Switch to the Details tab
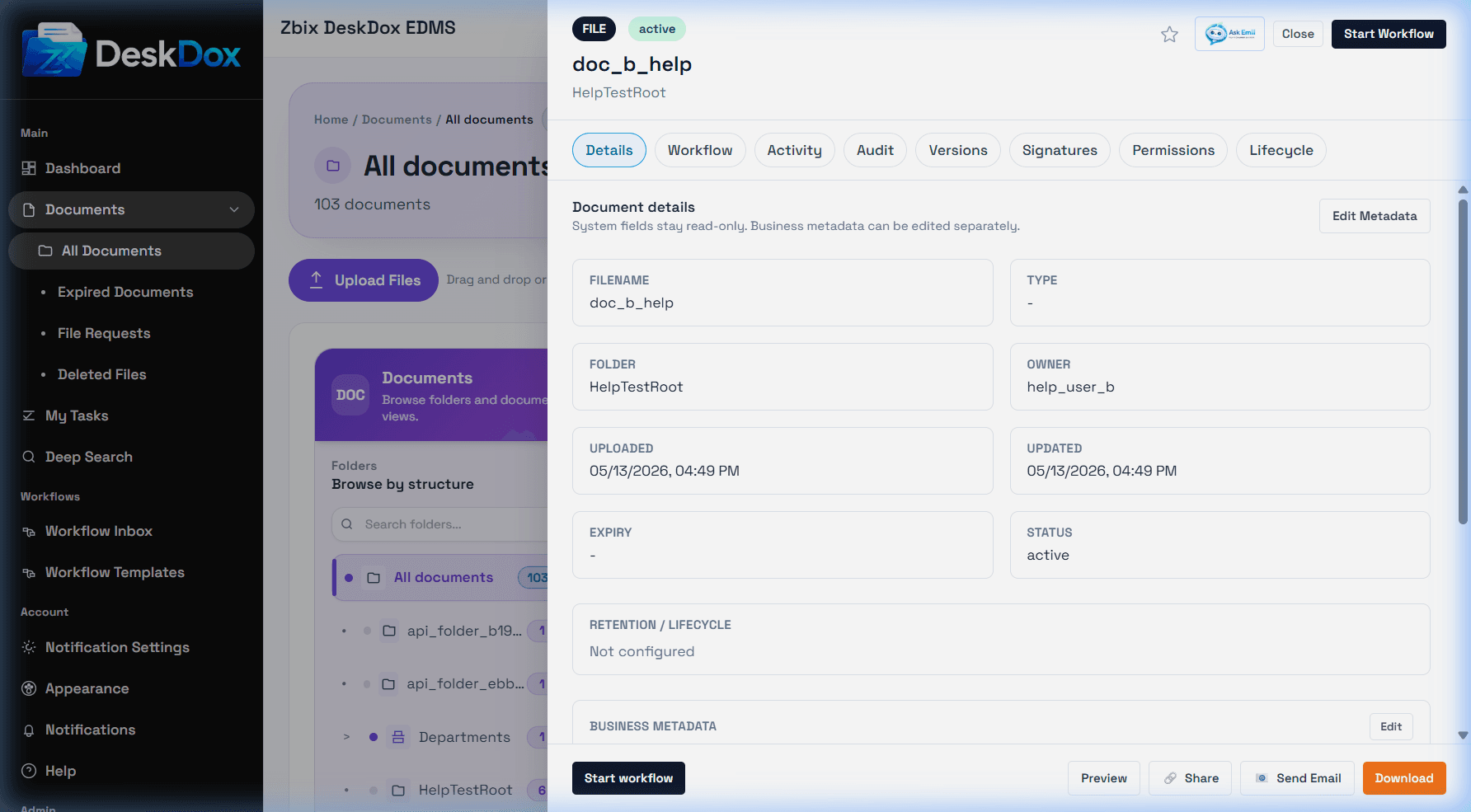This screenshot has height=812, width=1471. 609,150
